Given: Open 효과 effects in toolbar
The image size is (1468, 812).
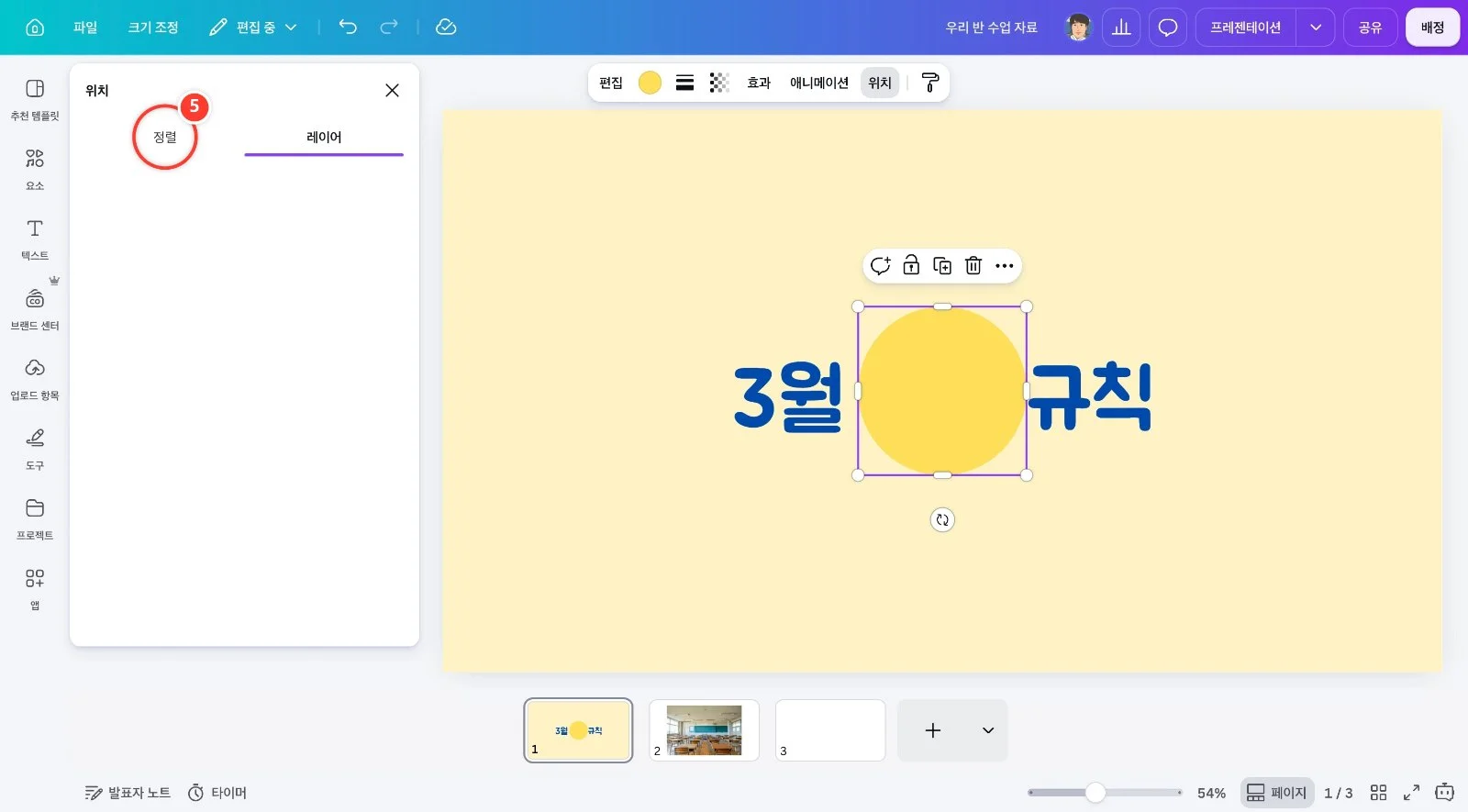Looking at the screenshot, I should [759, 83].
